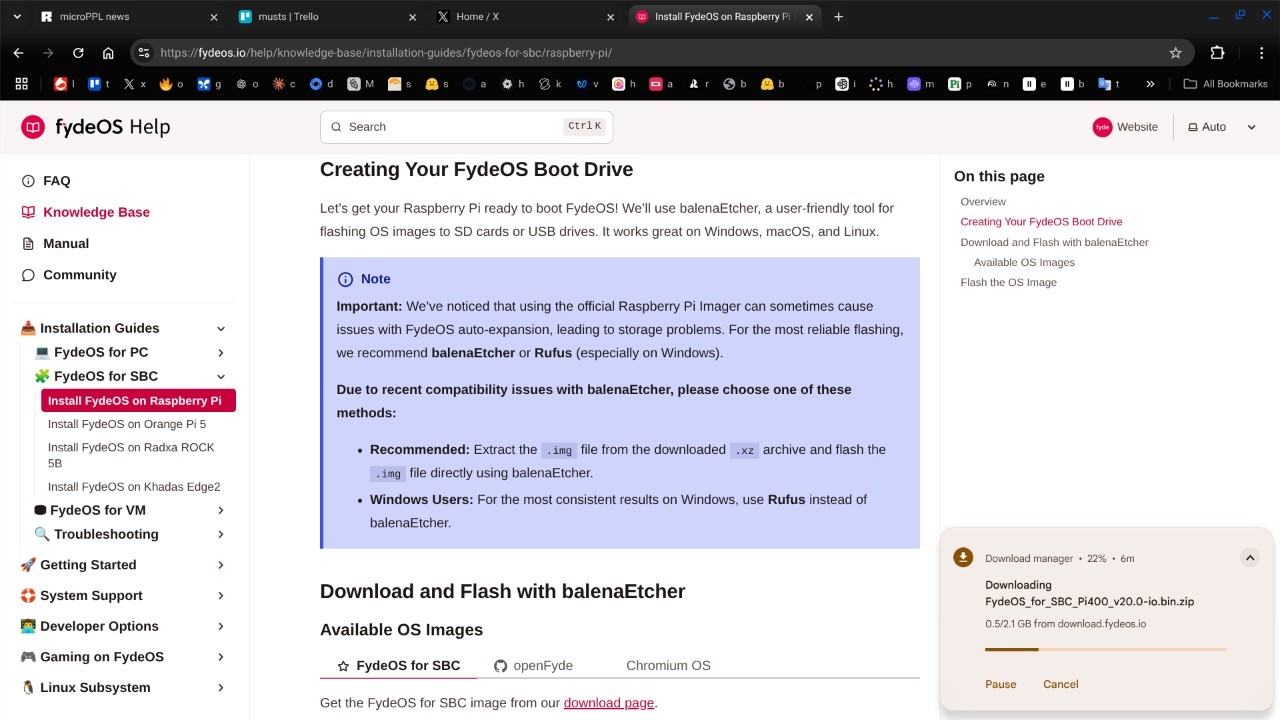The image size is (1280, 720).
Task: Follow the download page link
Action: (609, 703)
